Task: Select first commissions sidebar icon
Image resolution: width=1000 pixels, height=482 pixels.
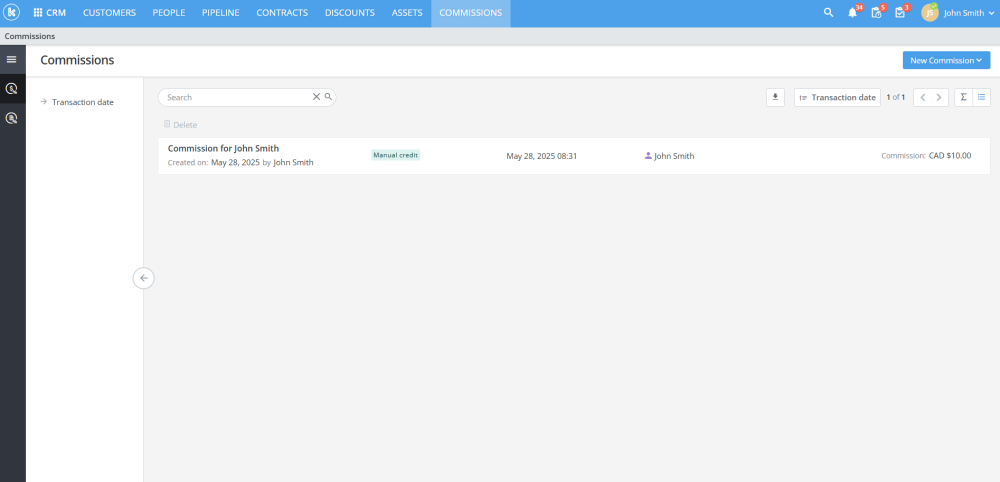Action: (x=11, y=89)
